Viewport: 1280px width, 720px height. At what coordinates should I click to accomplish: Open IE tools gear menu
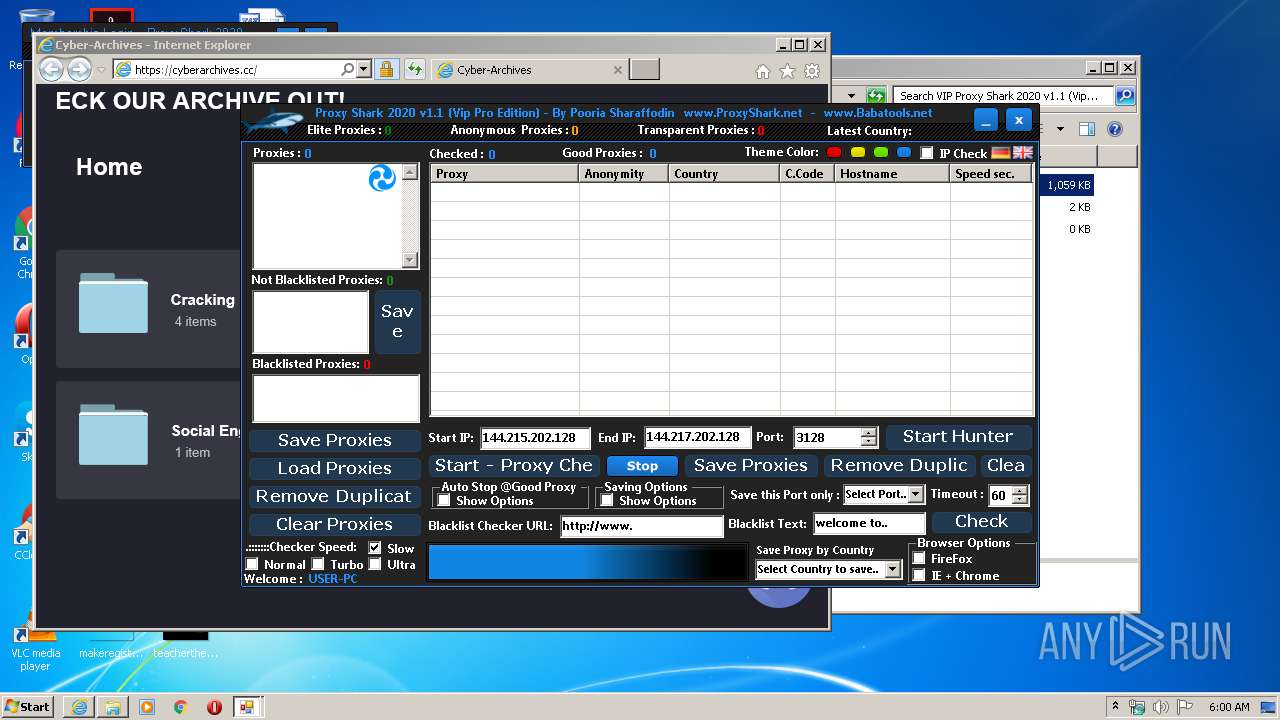tap(812, 71)
